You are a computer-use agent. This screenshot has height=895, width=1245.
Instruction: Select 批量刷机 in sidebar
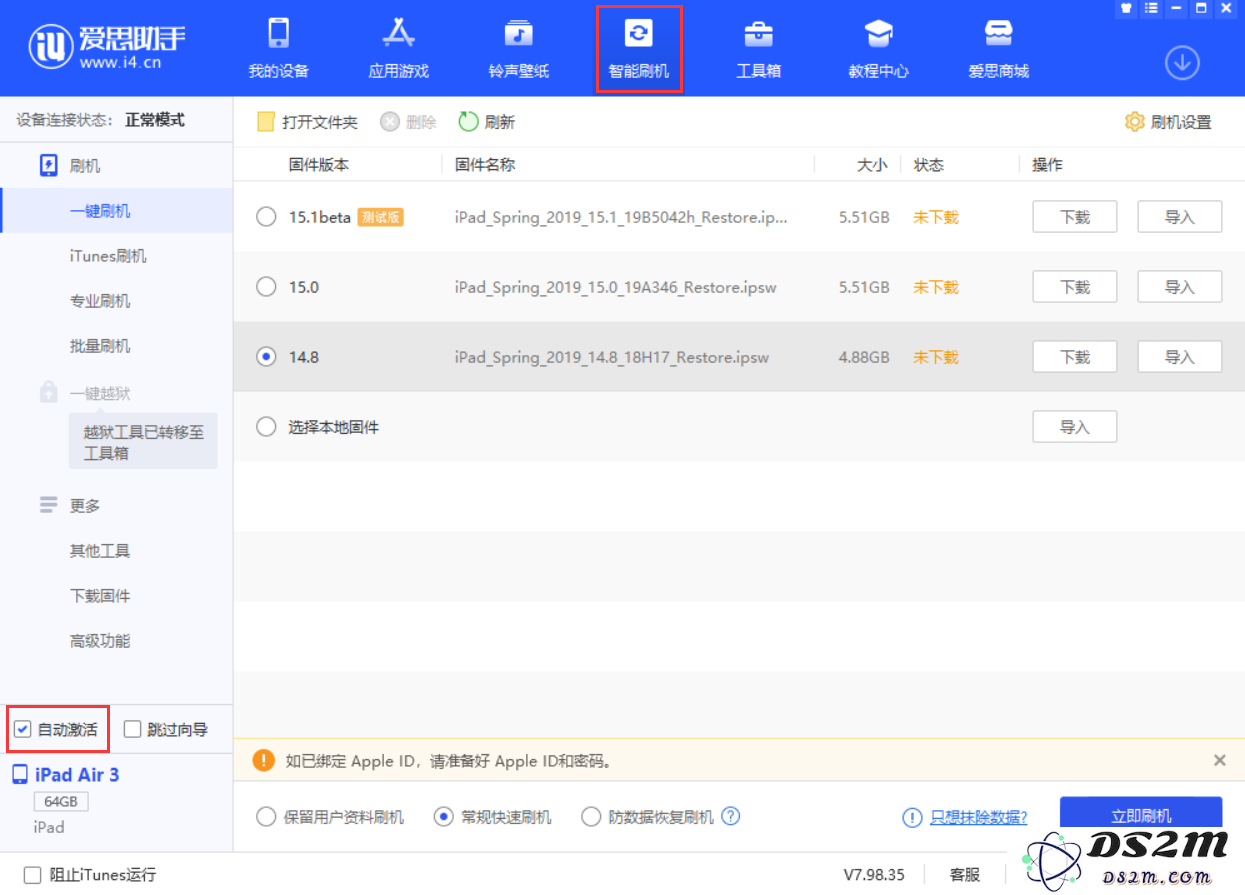(100, 346)
